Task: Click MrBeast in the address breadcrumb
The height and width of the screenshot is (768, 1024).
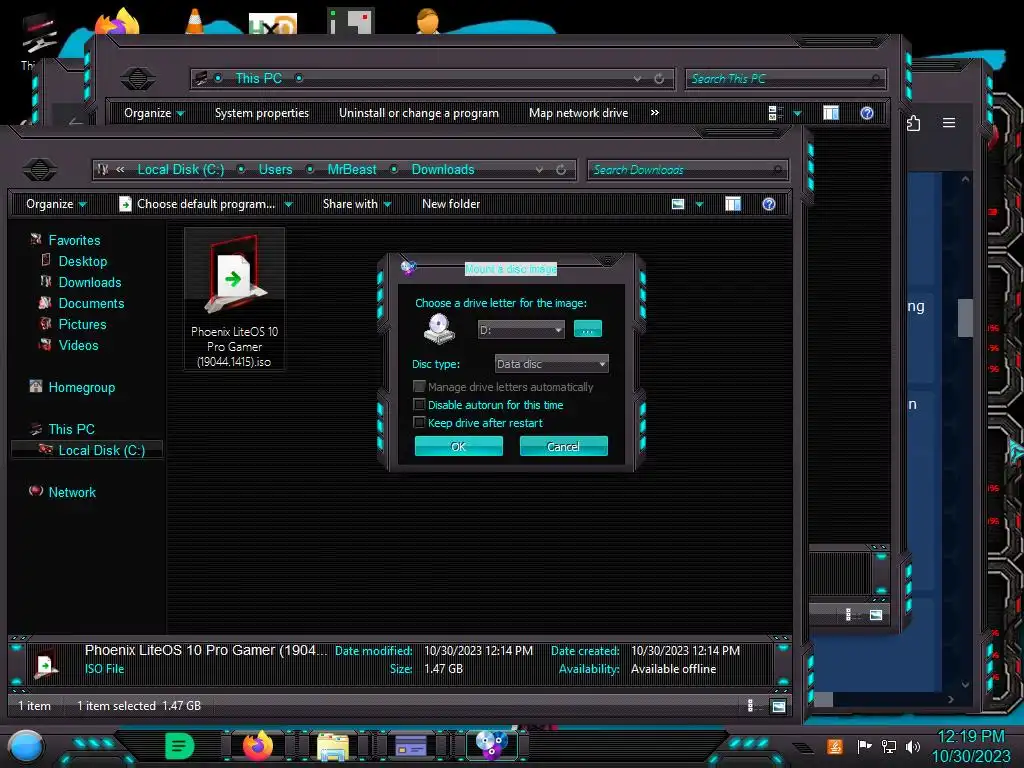Action: pyautogui.click(x=351, y=169)
